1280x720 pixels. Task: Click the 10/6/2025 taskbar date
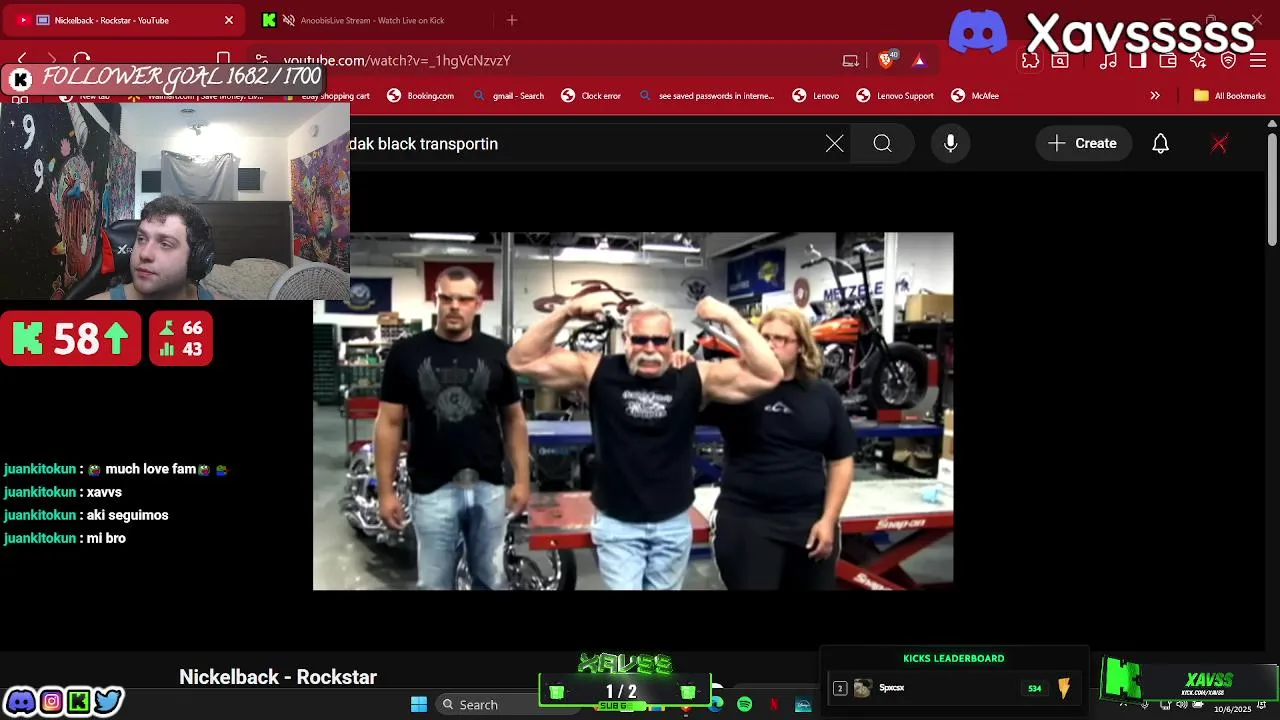coord(1233,709)
